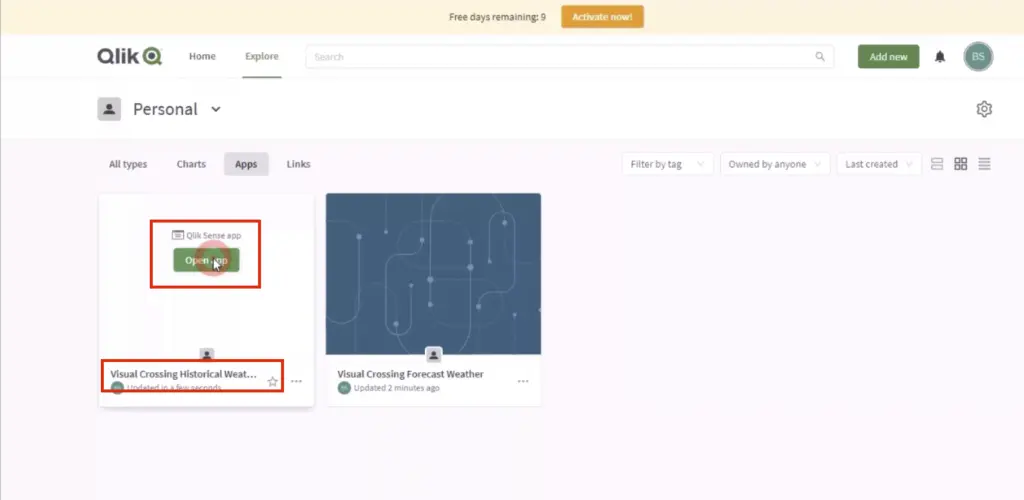This screenshot has height=500, width=1024.
Task: Expand the Personal space chevron
Action: (x=216, y=109)
